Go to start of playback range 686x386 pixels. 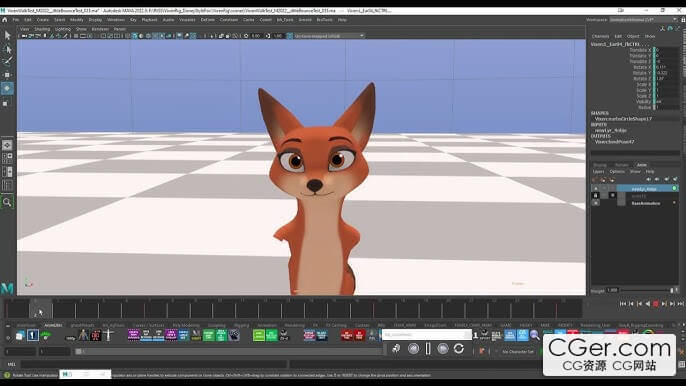(x=623, y=304)
